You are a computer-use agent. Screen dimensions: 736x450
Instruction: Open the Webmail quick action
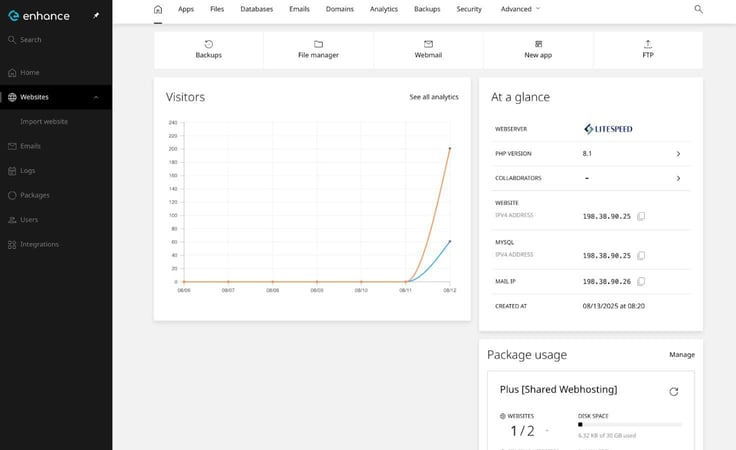[428, 50]
